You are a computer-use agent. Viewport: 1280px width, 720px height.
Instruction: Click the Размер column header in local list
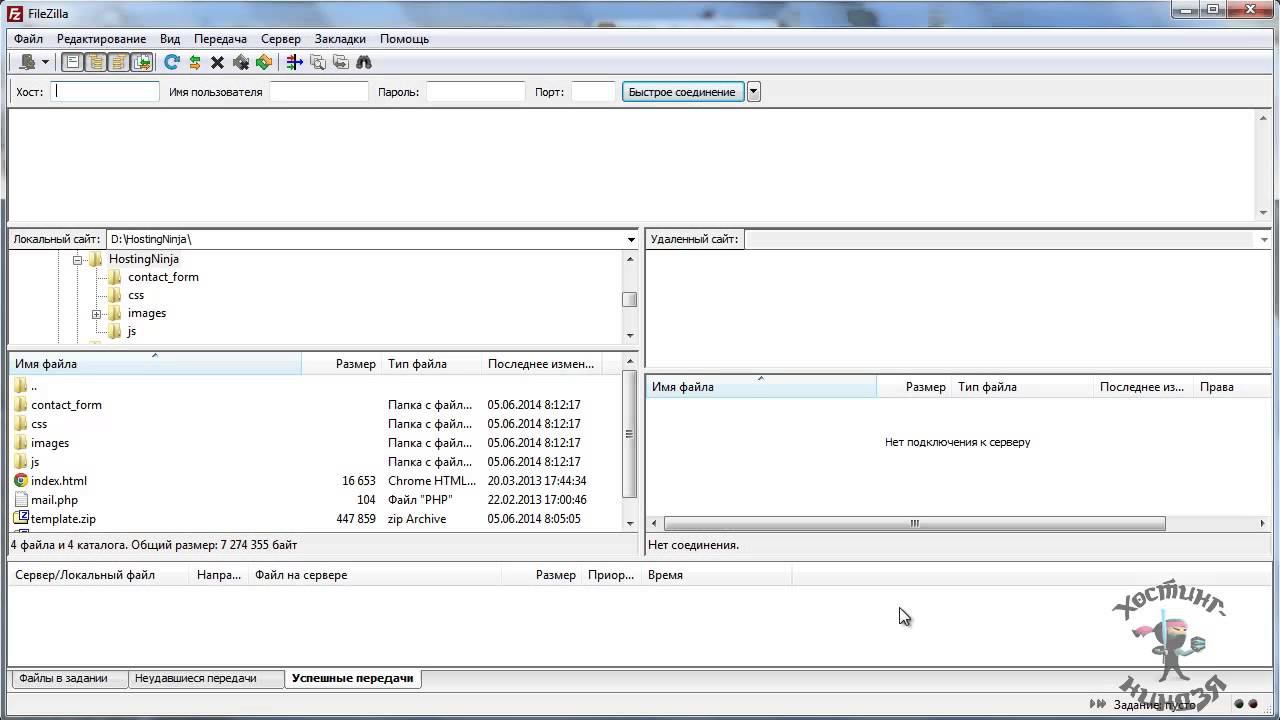(x=355, y=364)
